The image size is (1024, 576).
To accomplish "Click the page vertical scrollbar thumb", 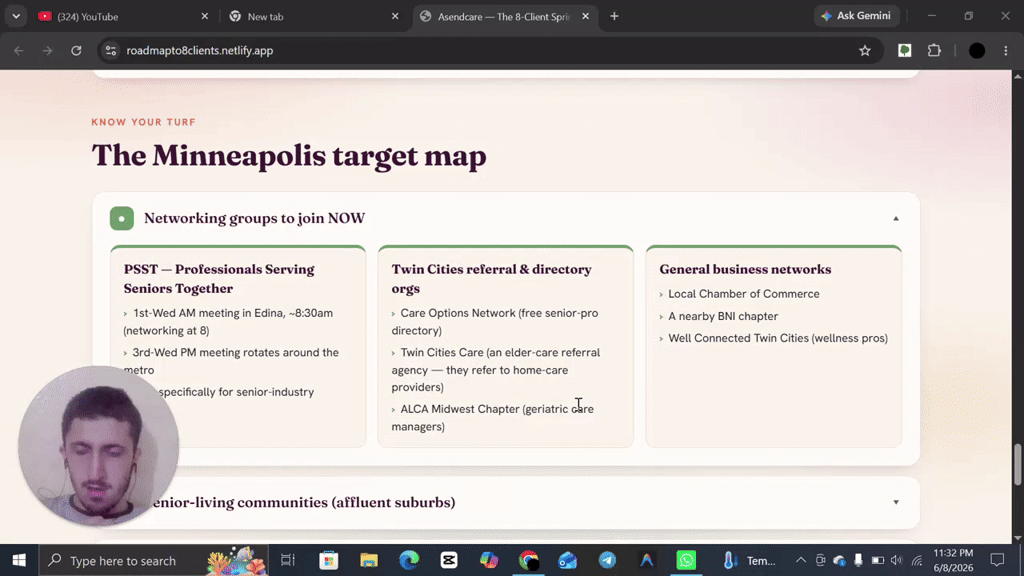I will [1017, 464].
